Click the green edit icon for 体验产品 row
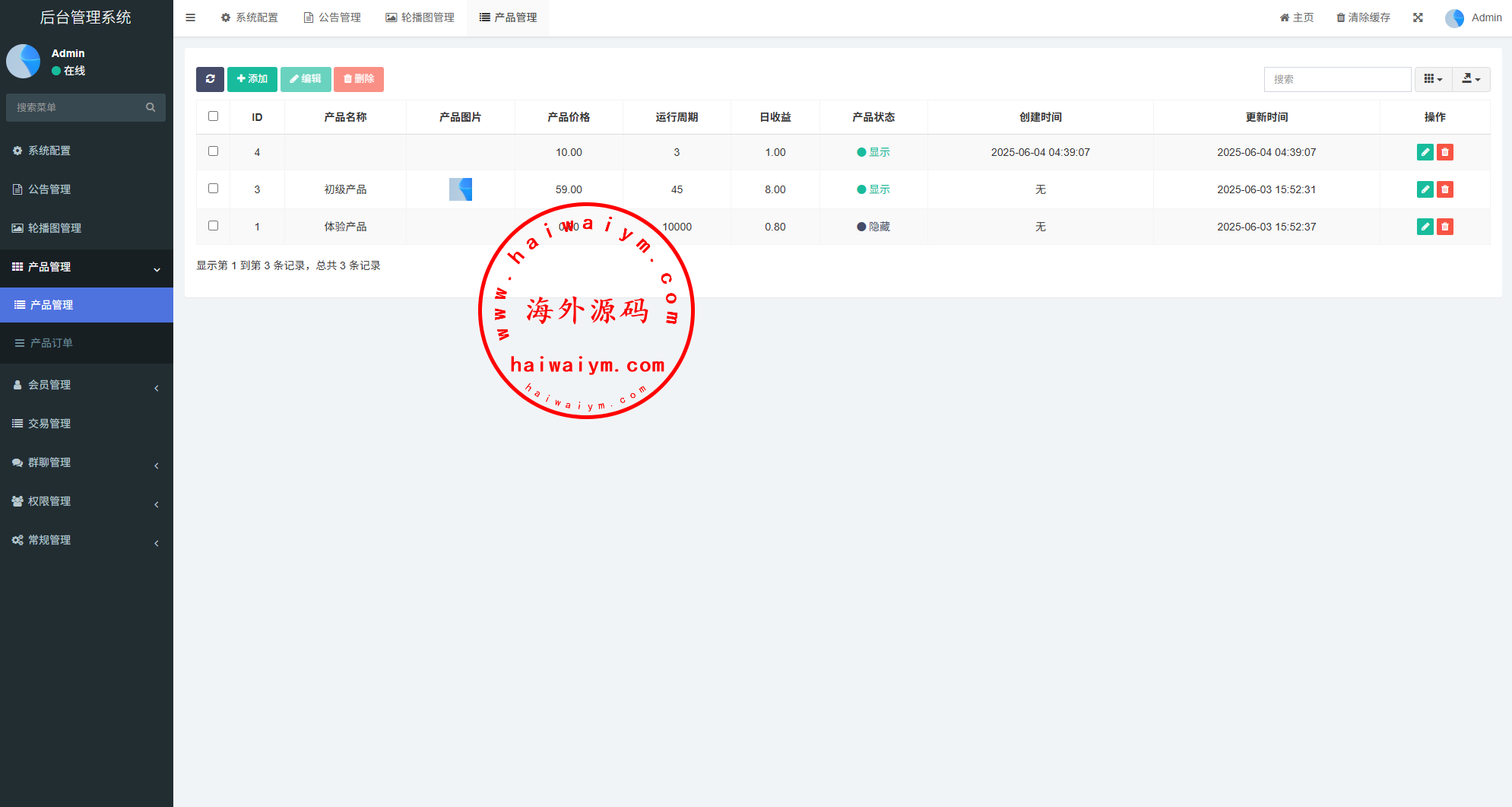Screen dimensions: 1512x807 (x=1425, y=227)
